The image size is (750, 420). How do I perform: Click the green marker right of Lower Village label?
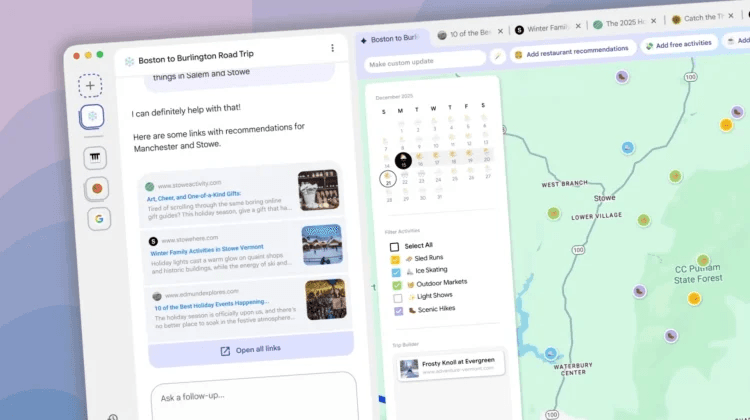pyautogui.click(x=644, y=220)
